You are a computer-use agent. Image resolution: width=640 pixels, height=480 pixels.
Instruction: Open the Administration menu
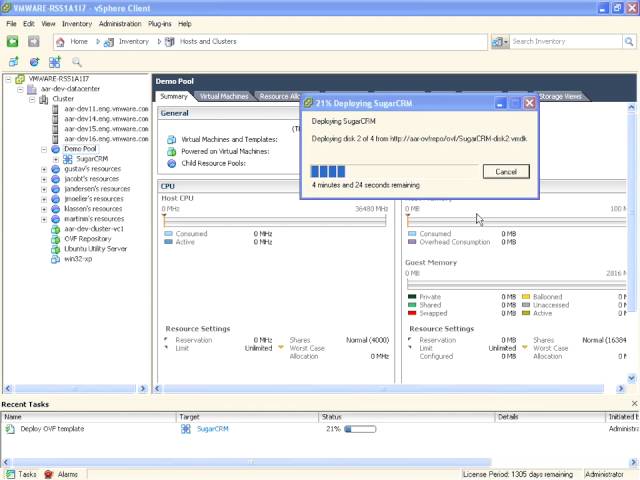click(120, 24)
